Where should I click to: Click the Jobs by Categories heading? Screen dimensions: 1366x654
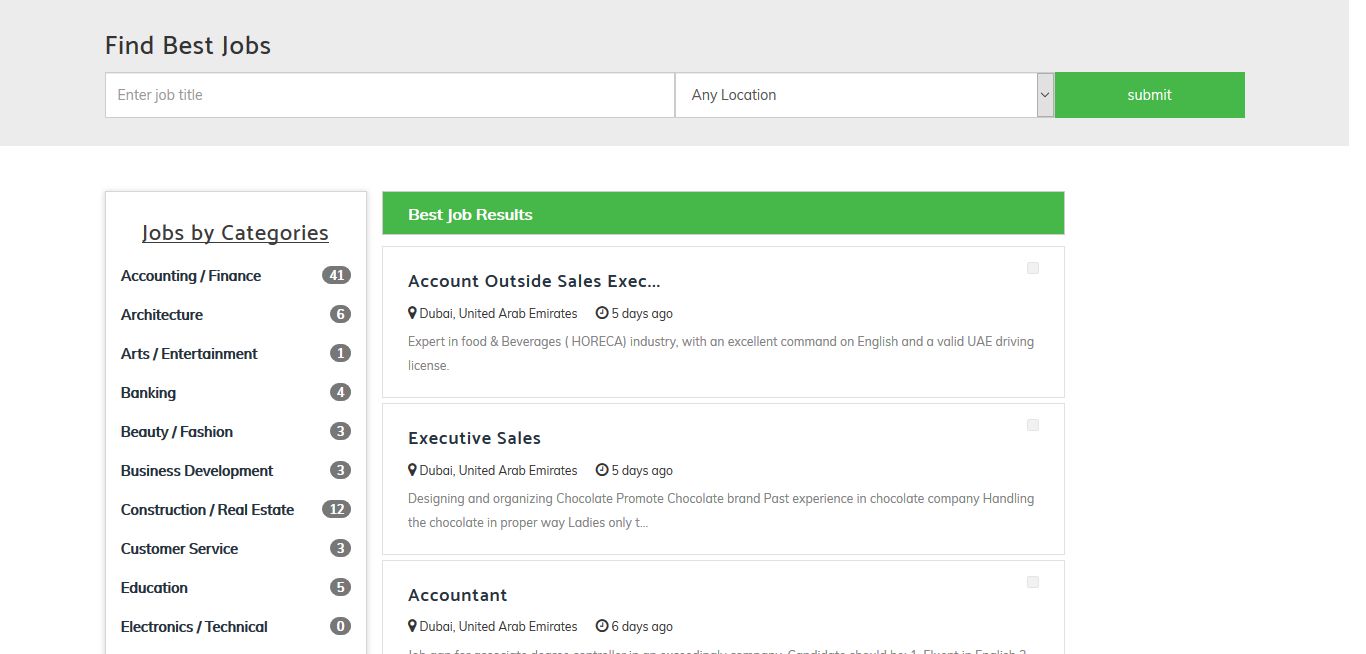[x=235, y=233]
